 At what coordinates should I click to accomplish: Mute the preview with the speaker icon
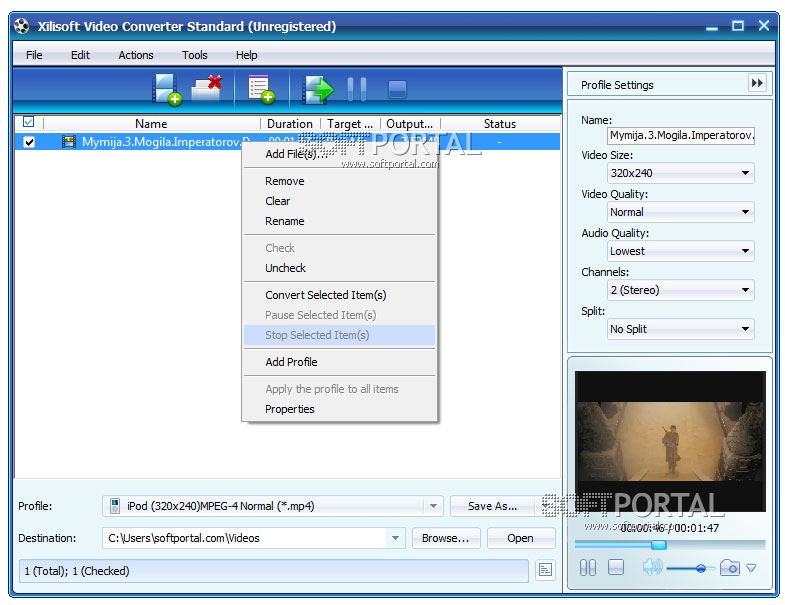click(x=652, y=567)
